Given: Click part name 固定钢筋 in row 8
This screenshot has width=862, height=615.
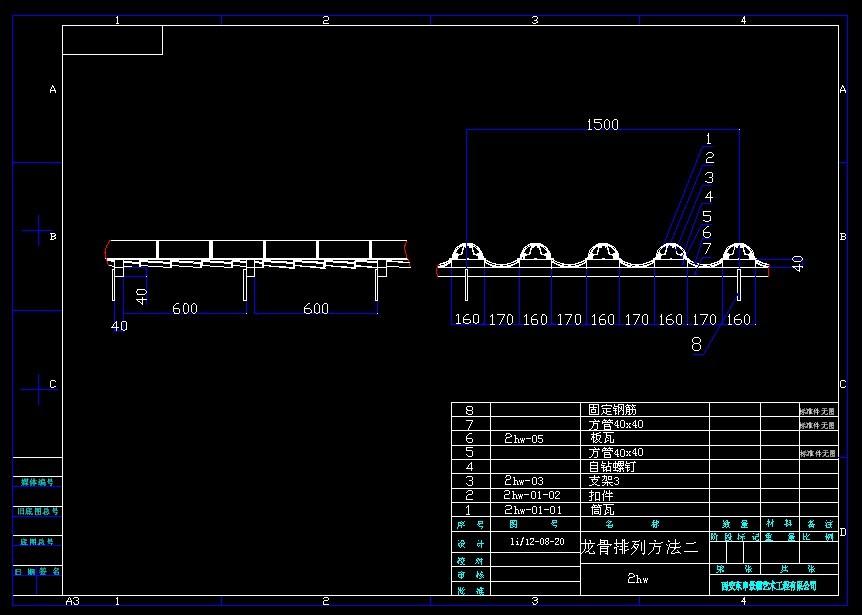Looking at the screenshot, I should (612, 409).
